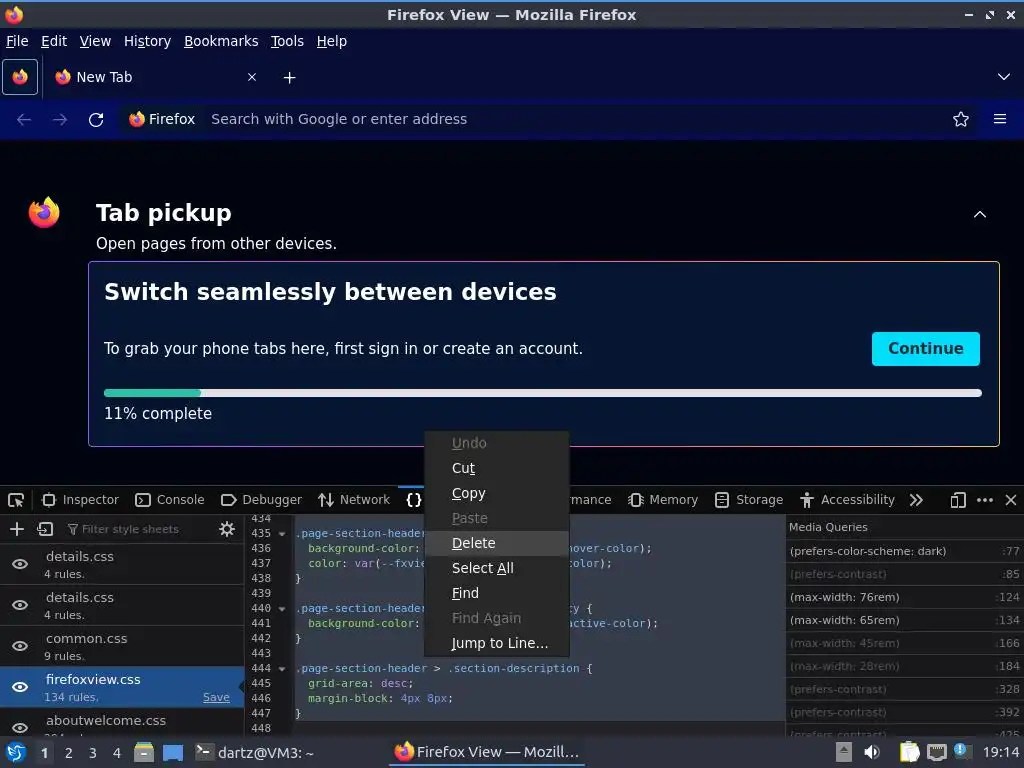
Task: Toggle visibility of common.css
Action: [x=20, y=646]
